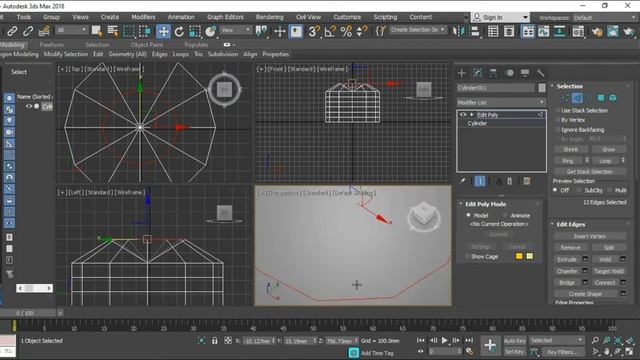Click the Mirror tool icon

458,31
